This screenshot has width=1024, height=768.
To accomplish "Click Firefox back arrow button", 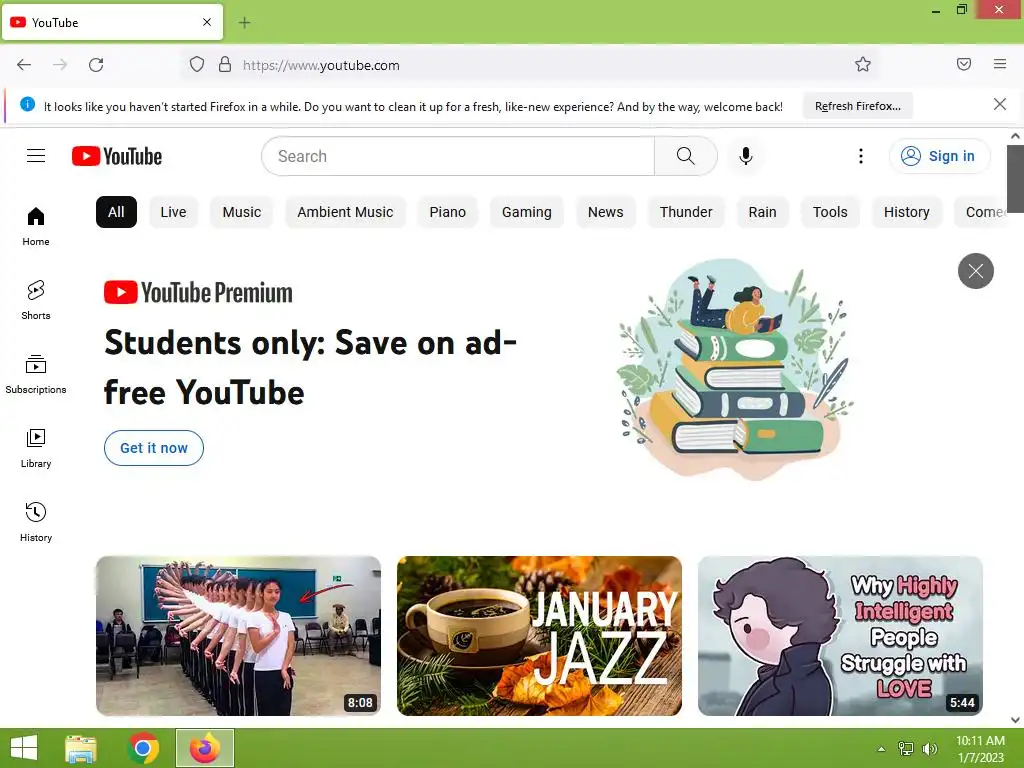I will tap(24, 65).
